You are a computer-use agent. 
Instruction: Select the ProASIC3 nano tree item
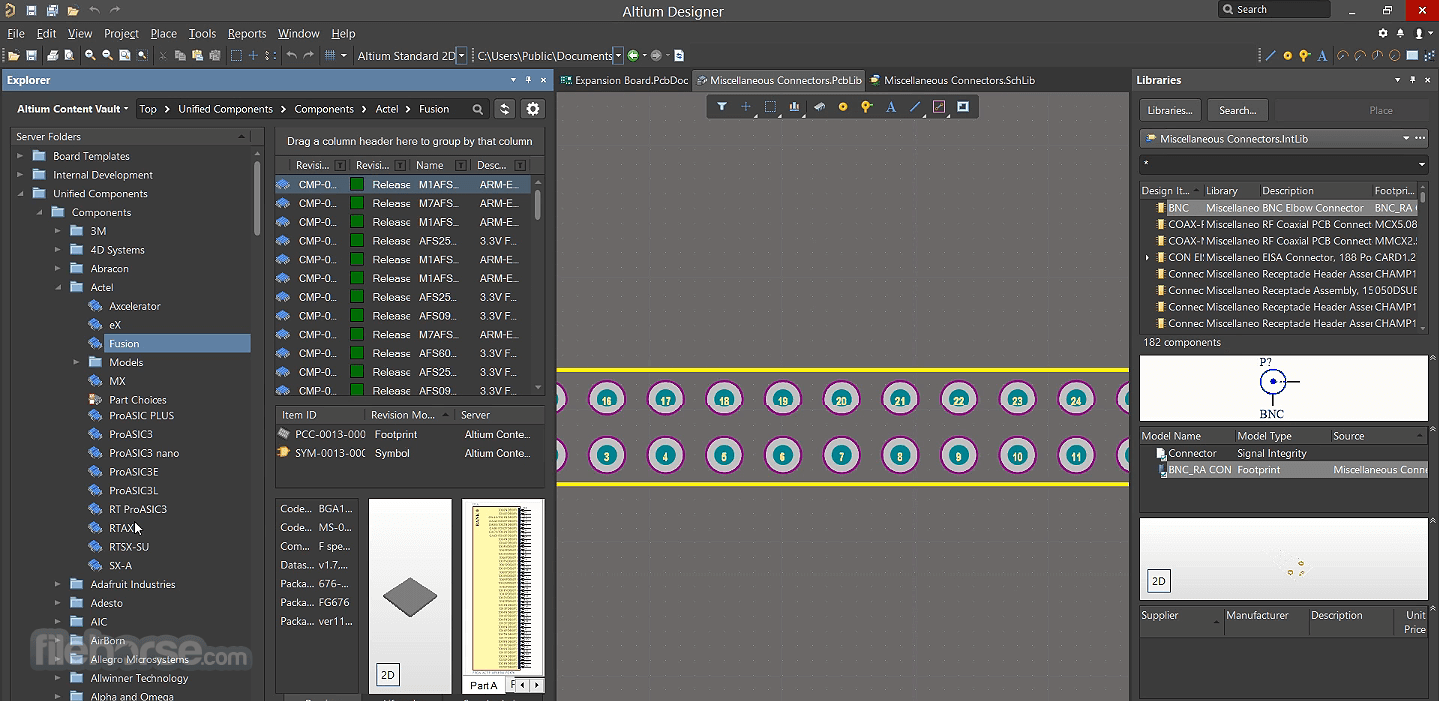click(x=144, y=453)
